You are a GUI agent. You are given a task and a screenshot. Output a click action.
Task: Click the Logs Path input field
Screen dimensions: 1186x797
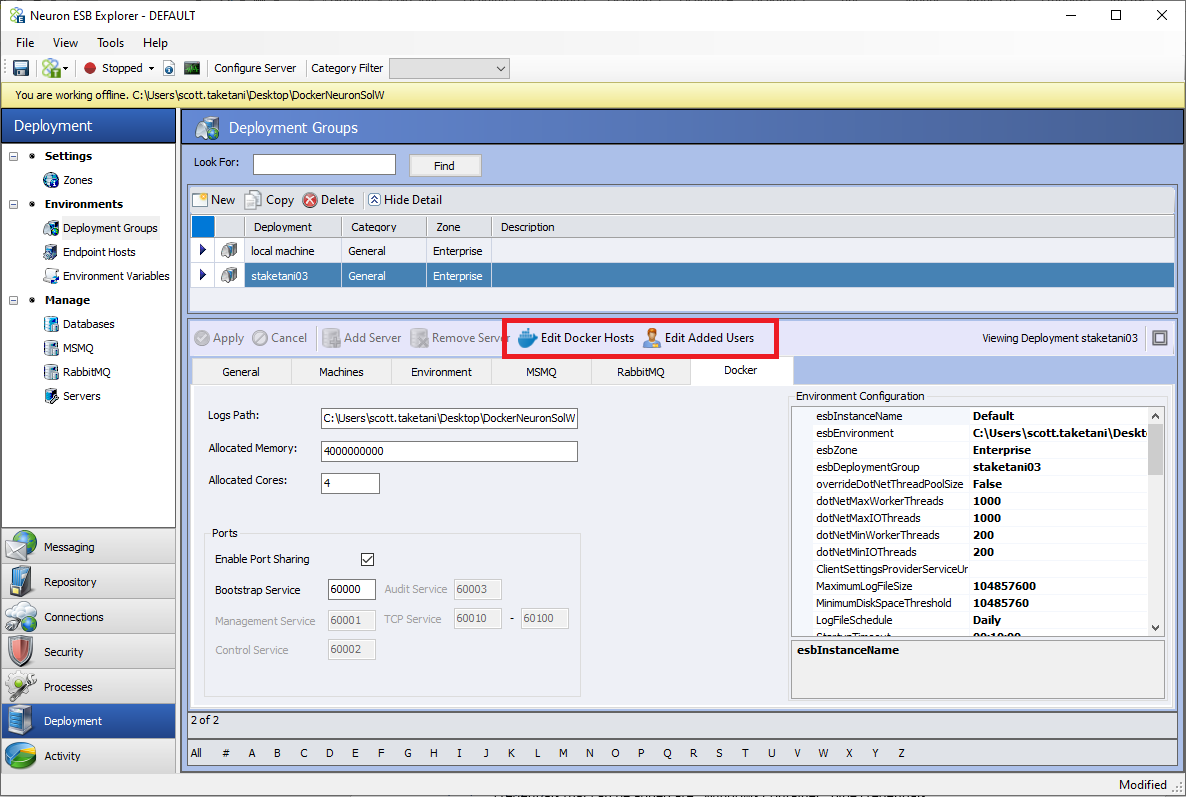pyautogui.click(x=449, y=418)
